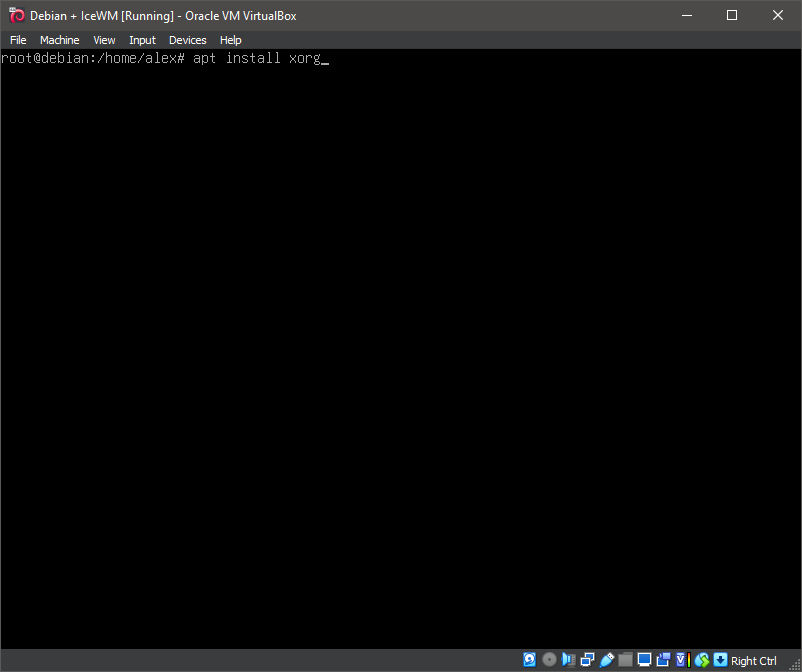Open the File menu
The height and width of the screenshot is (672, 802).
coord(18,40)
